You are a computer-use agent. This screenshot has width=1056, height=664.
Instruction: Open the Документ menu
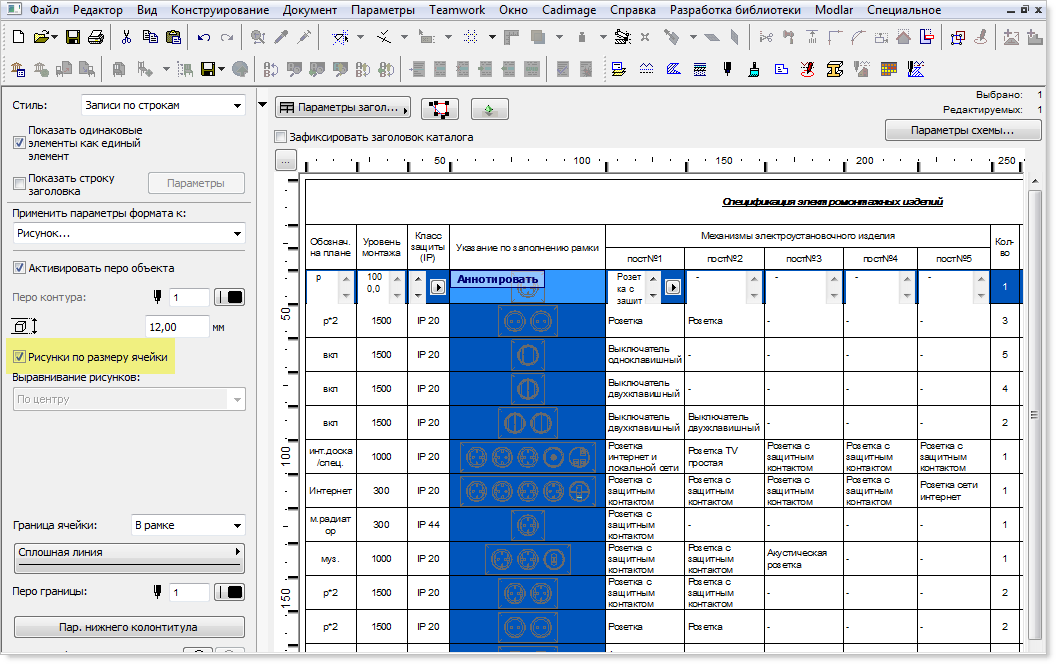click(x=310, y=10)
